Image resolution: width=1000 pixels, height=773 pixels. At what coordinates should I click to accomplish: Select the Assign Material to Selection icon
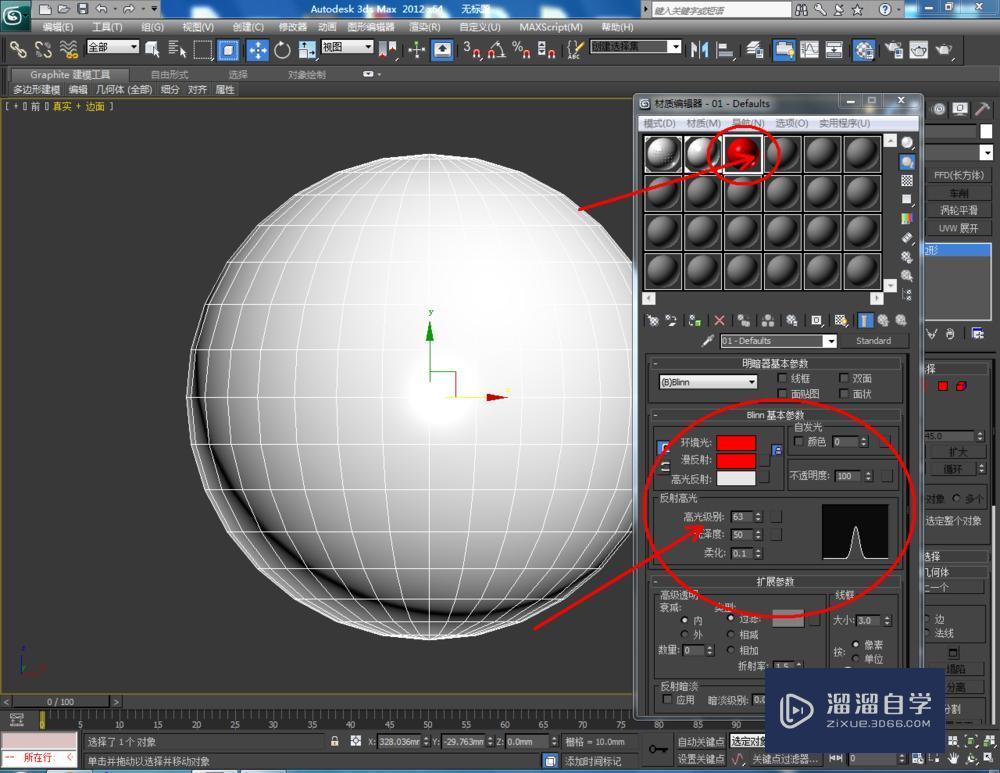click(x=695, y=320)
